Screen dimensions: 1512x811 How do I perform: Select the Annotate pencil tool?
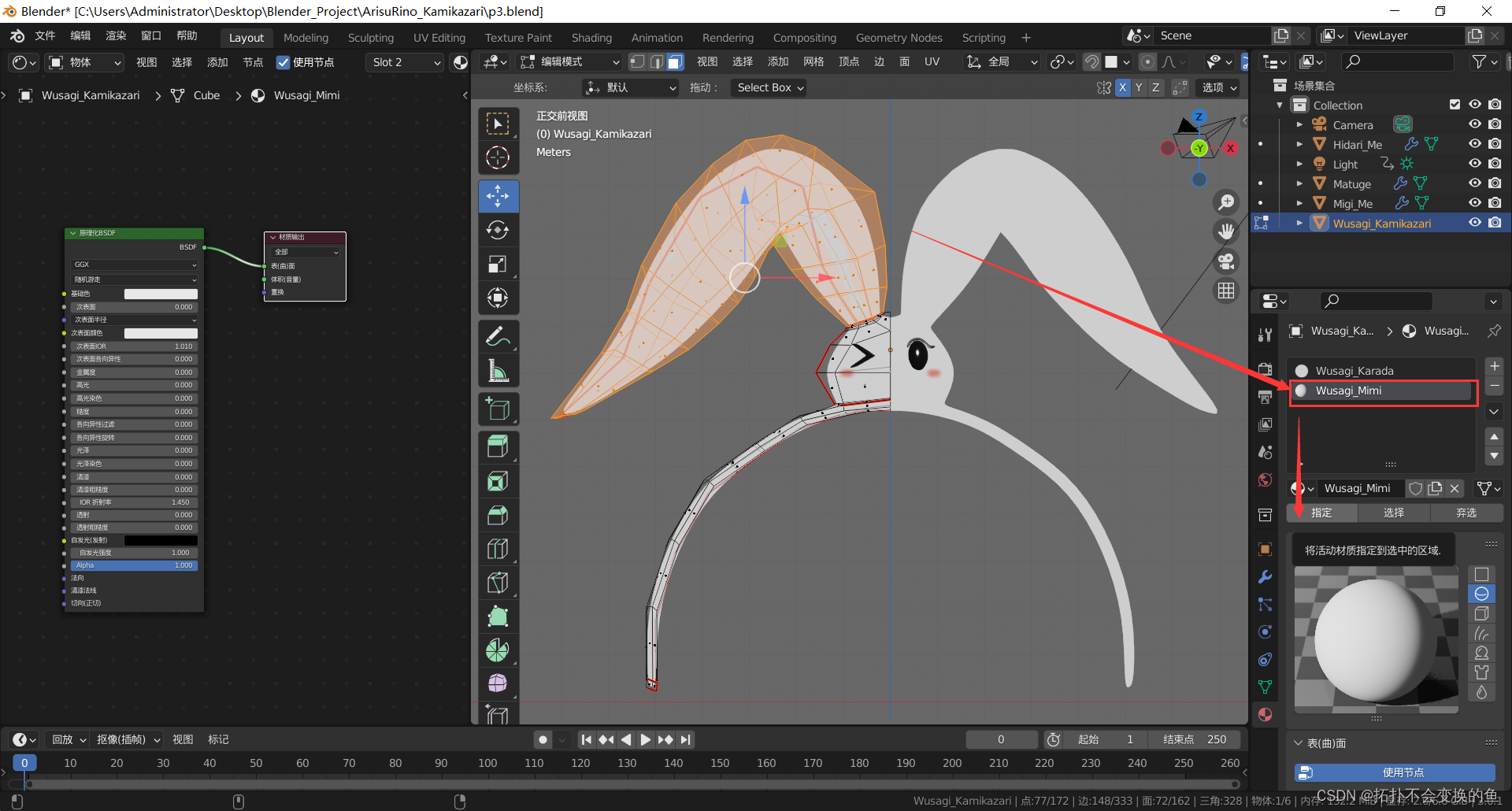pyautogui.click(x=498, y=337)
